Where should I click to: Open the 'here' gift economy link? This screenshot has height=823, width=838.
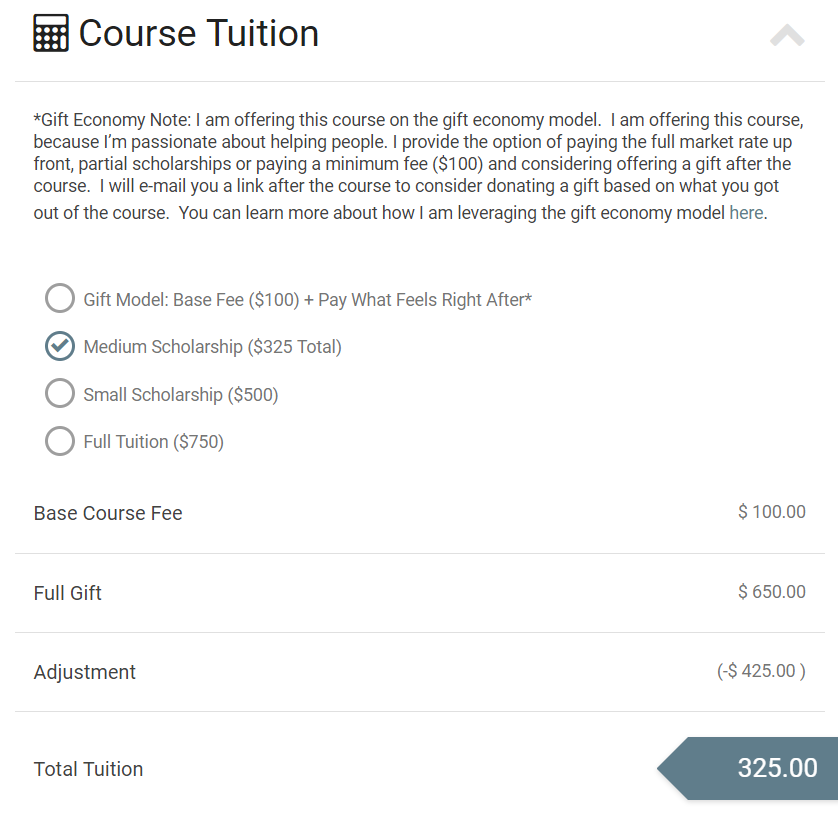(x=747, y=212)
